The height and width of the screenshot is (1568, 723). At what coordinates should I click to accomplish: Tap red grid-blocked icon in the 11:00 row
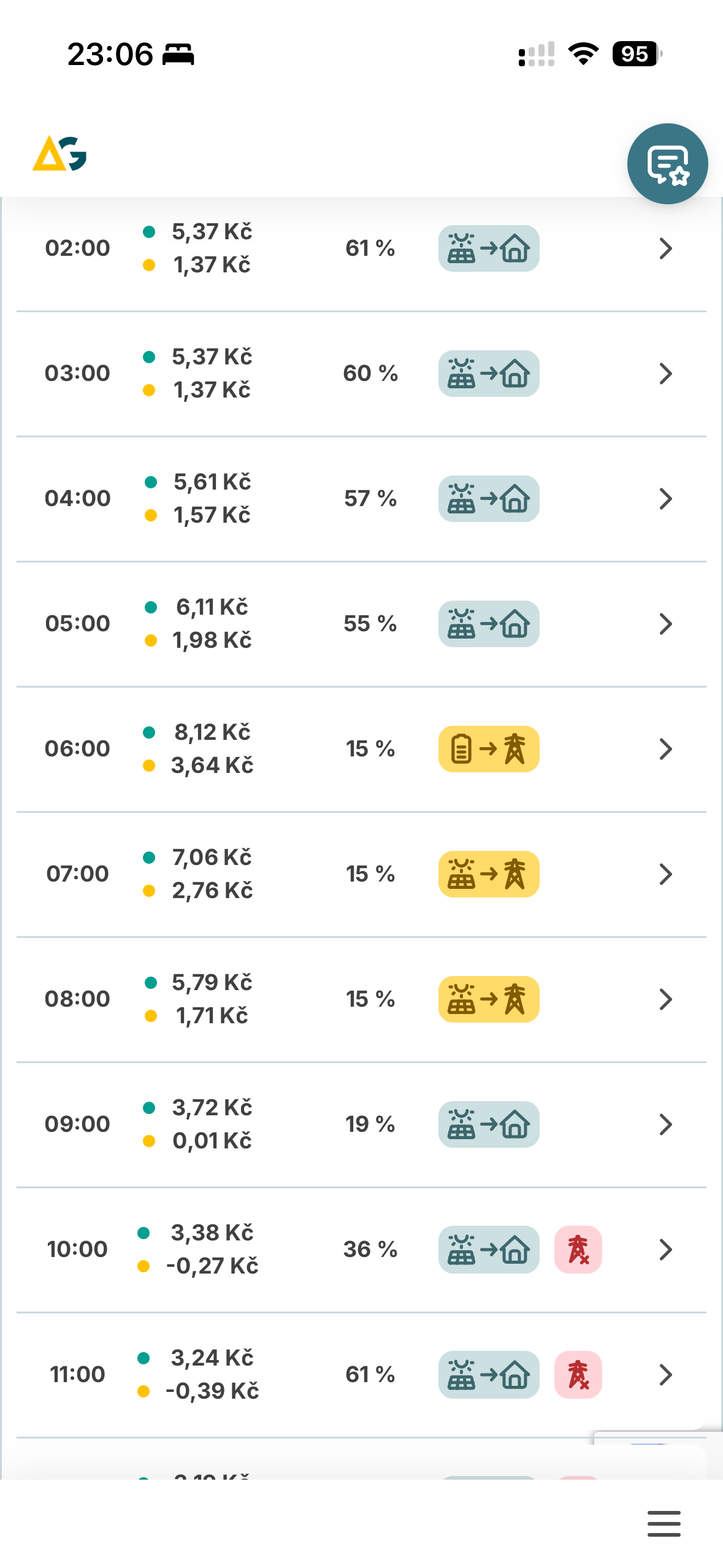point(578,1375)
